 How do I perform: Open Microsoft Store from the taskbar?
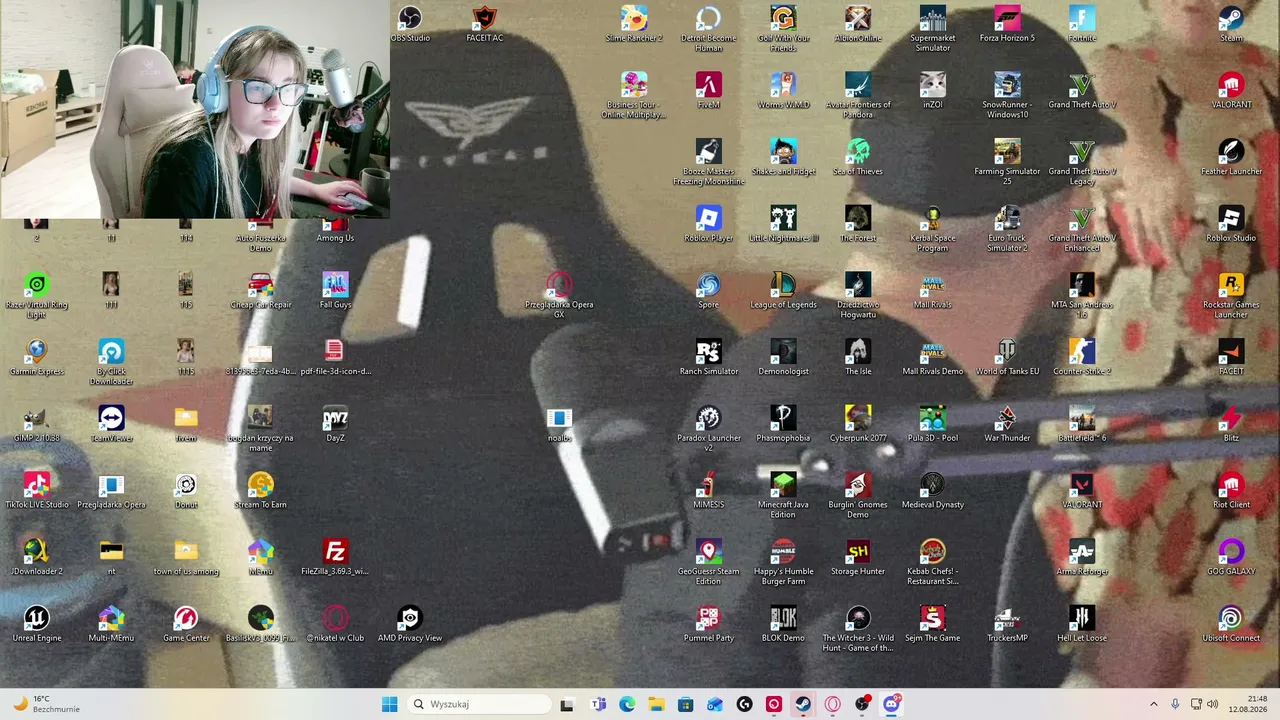[685, 704]
